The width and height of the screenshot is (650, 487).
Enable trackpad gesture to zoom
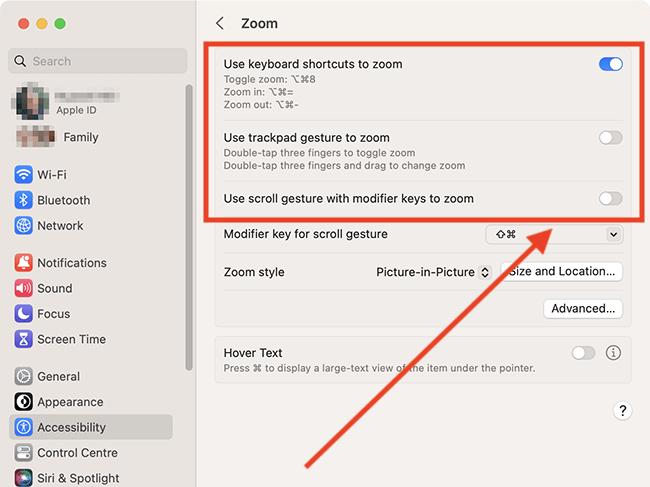[x=610, y=138]
